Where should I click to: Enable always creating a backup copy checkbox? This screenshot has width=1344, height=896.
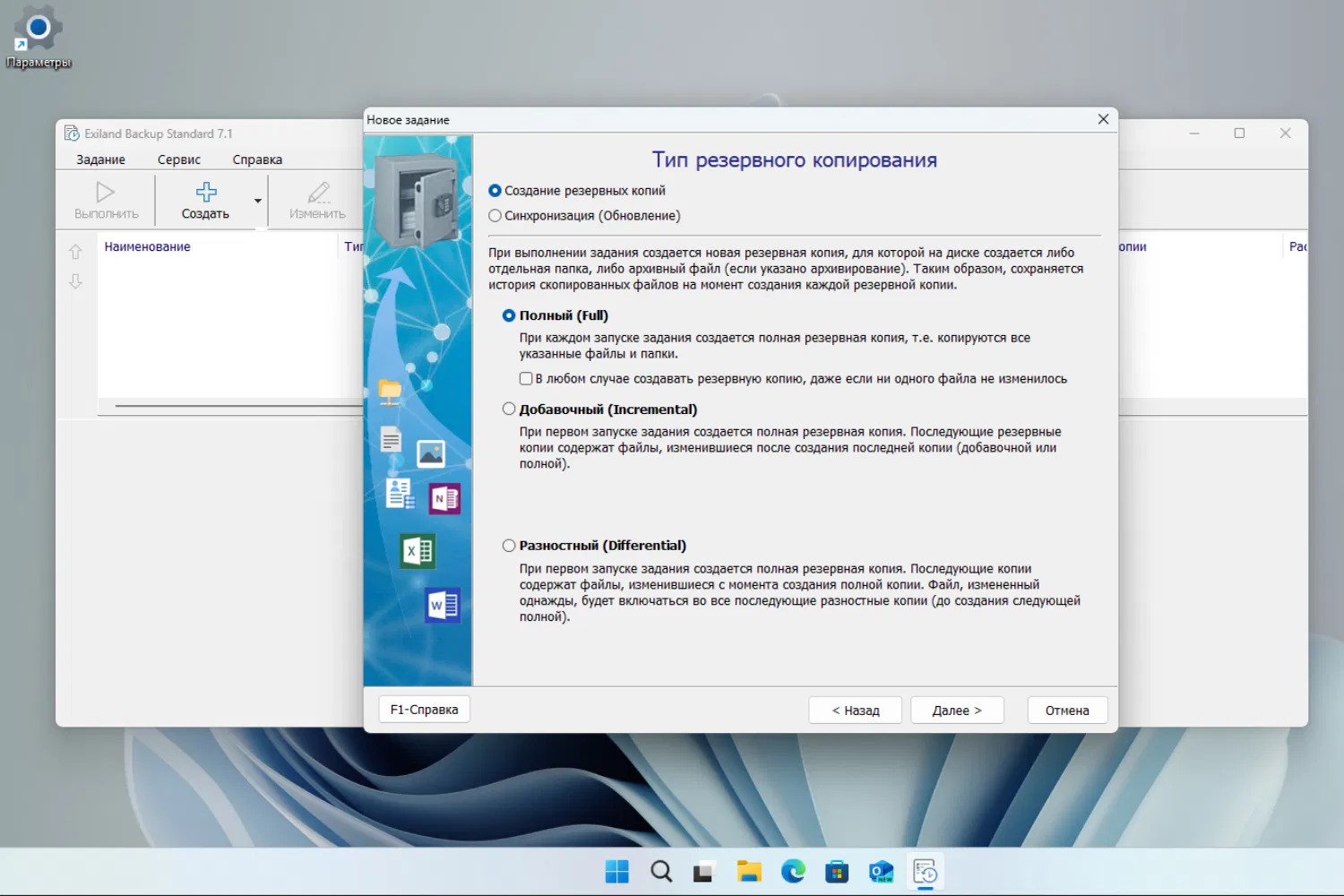point(526,379)
